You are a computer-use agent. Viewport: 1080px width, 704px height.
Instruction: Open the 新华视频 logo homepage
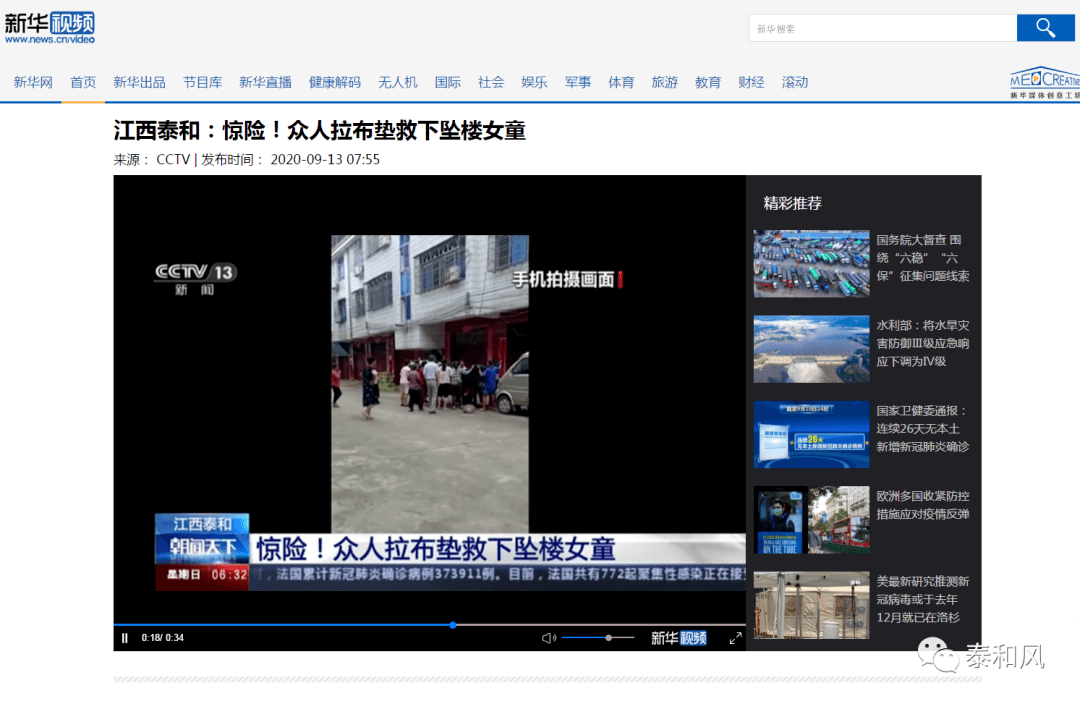click(x=50, y=28)
